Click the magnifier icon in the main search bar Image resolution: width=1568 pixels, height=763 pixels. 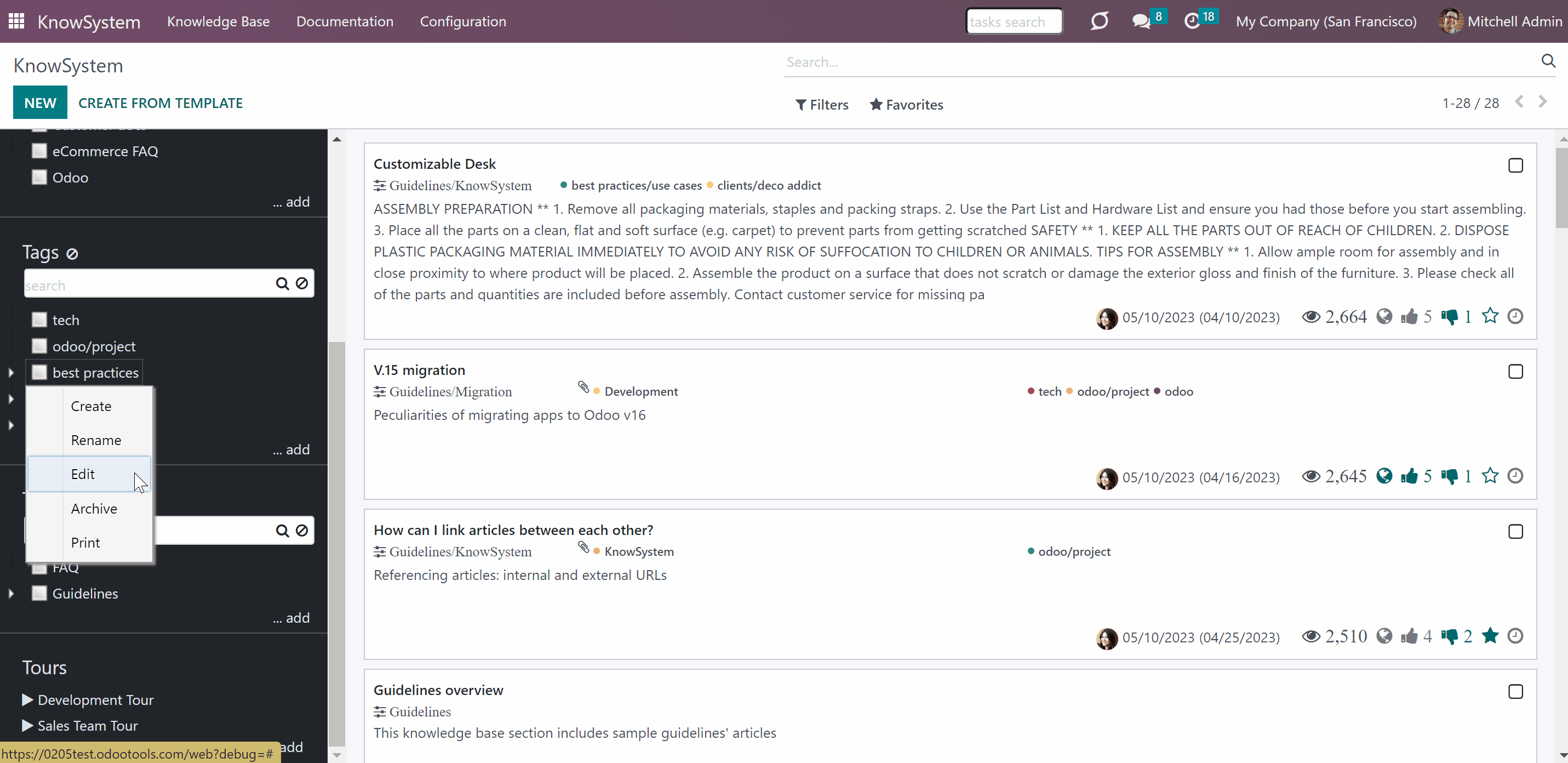click(1548, 61)
